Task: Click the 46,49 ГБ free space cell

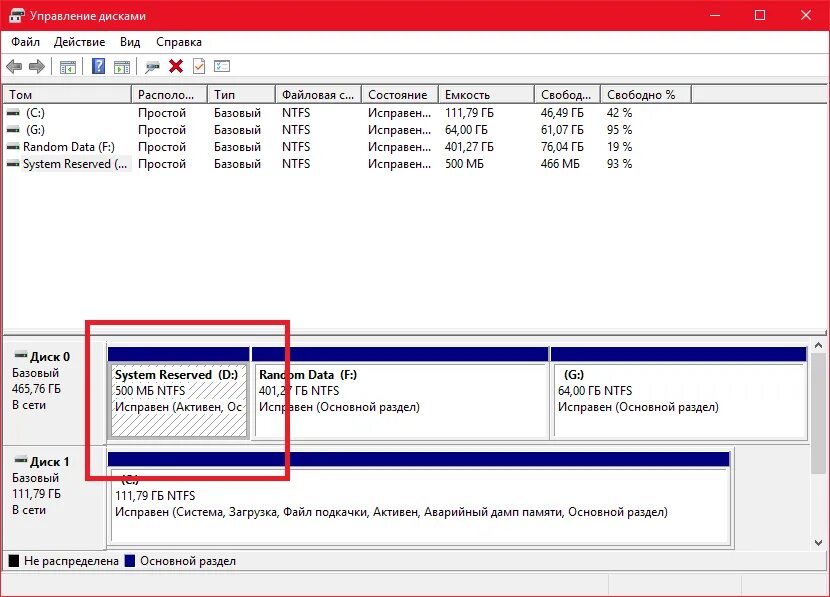Action: [562, 113]
